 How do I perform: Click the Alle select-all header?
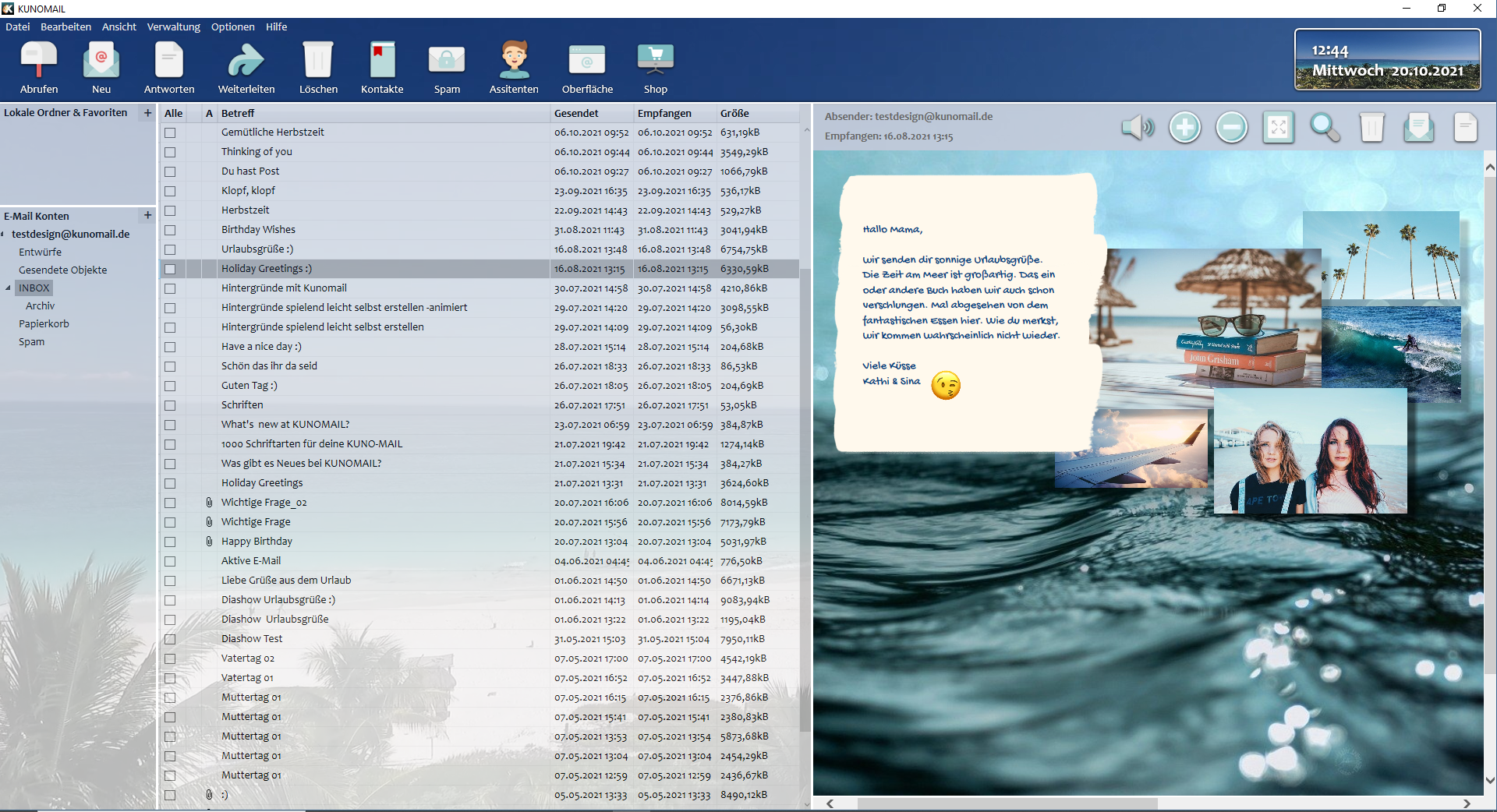(x=173, y=113)
